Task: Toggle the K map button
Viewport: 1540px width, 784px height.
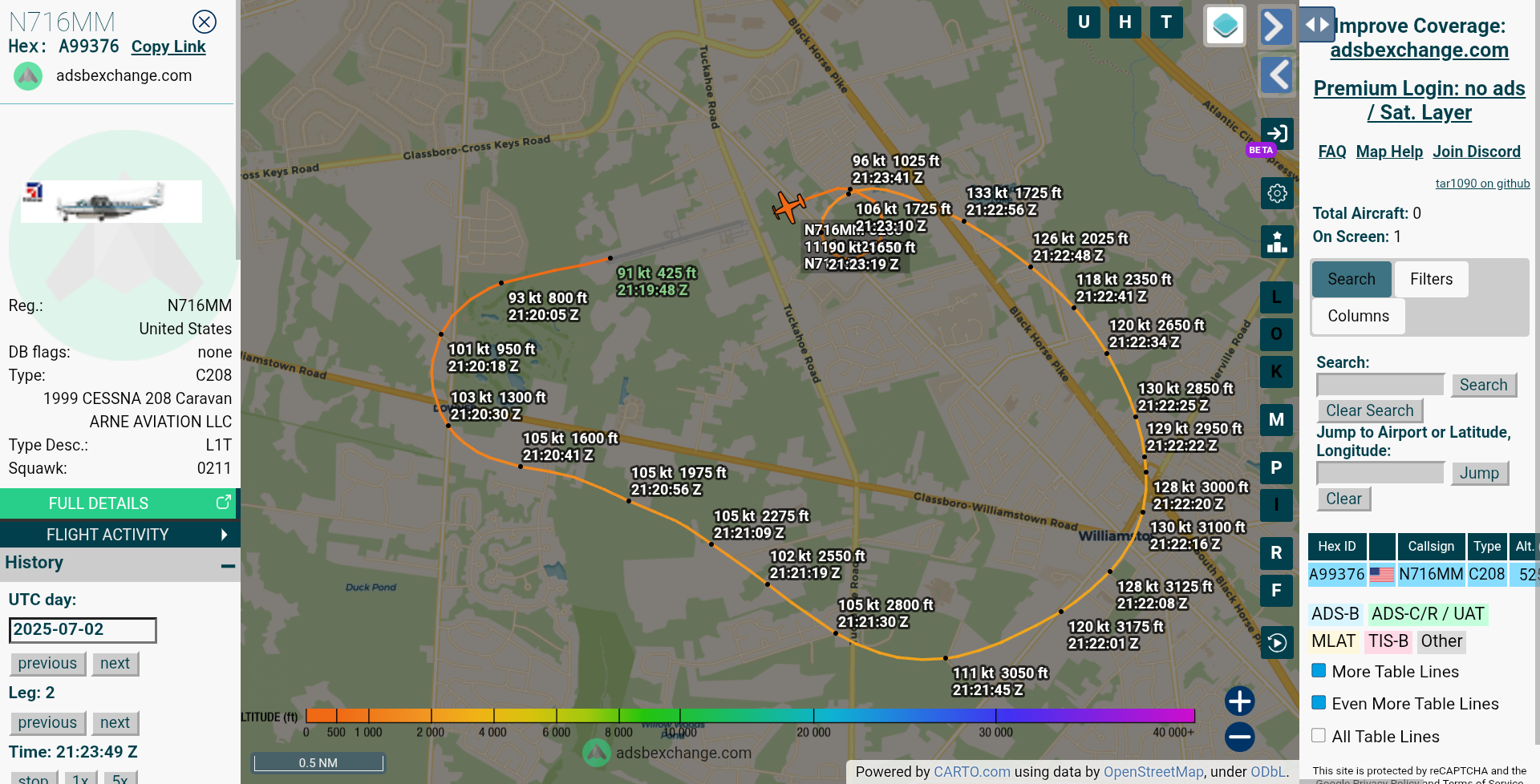Action: pos(1276,372)
